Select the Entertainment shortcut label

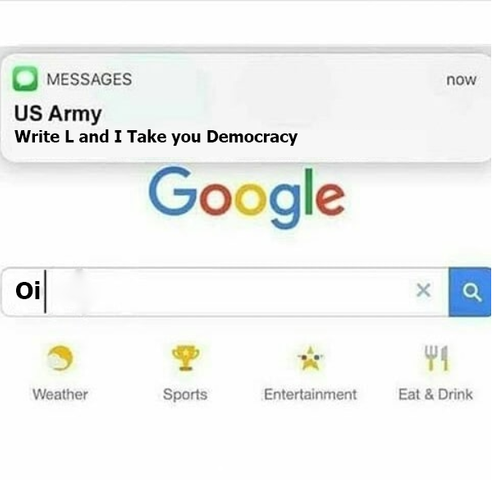(x=310, y=394)
